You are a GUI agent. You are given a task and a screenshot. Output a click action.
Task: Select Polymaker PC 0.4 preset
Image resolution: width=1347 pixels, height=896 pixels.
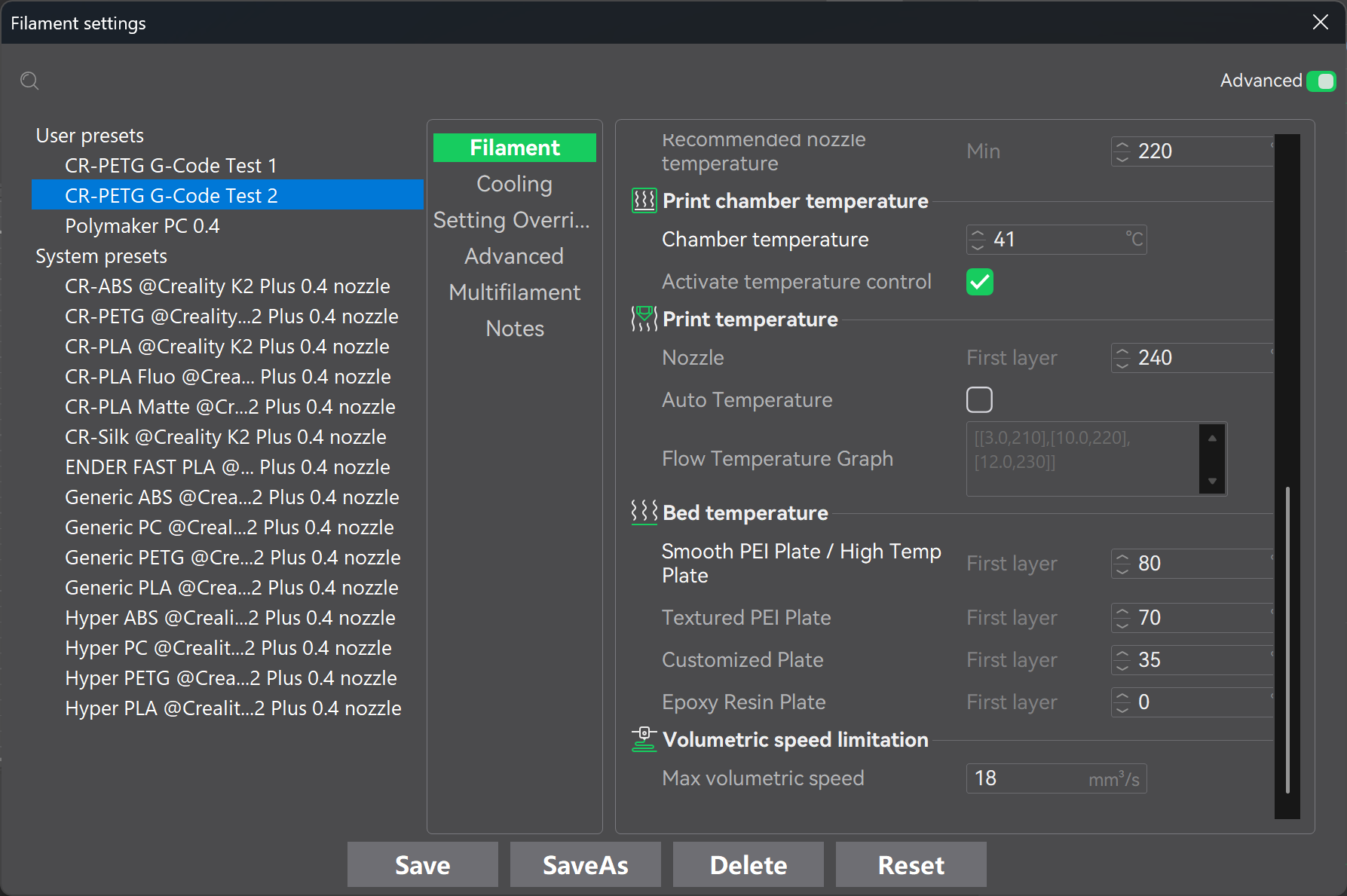pyautogui.click(x=228, y=225)
